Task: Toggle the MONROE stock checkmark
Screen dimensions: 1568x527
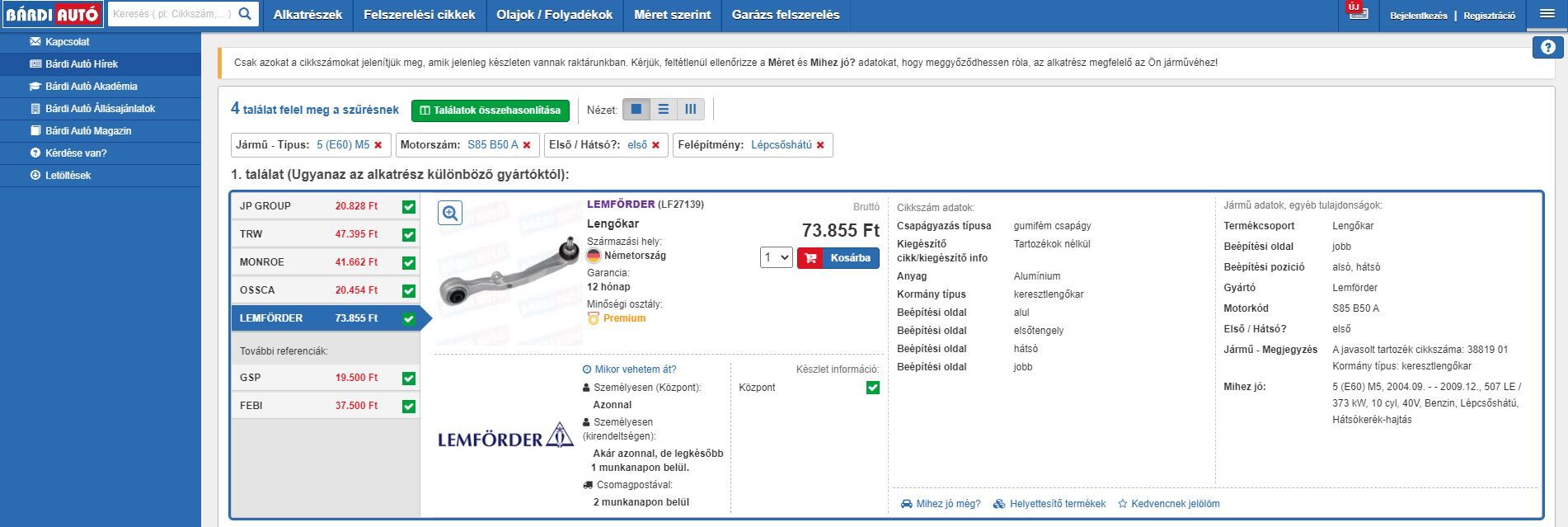Action: tap(409, 263)
